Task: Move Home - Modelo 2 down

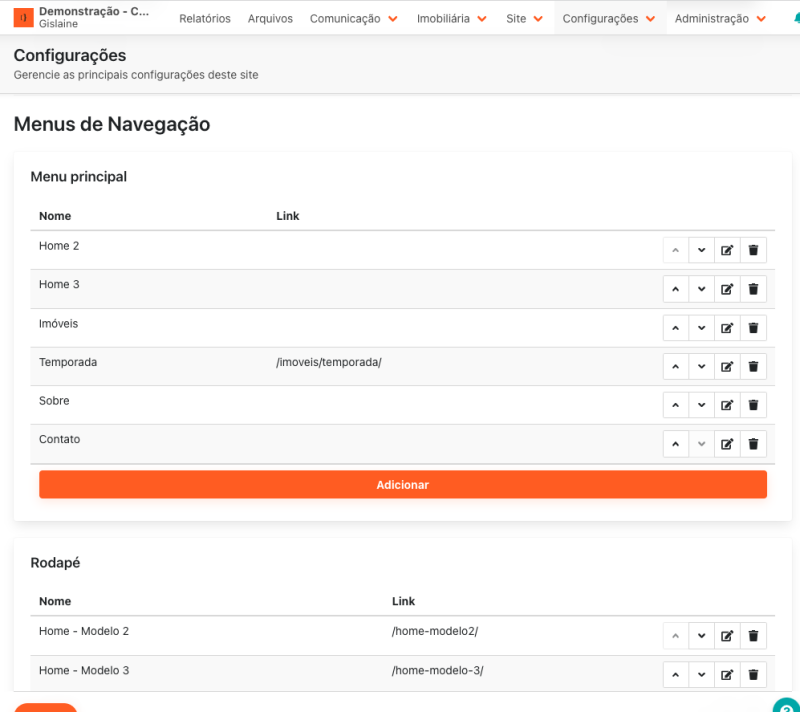Action: point(701,636)
